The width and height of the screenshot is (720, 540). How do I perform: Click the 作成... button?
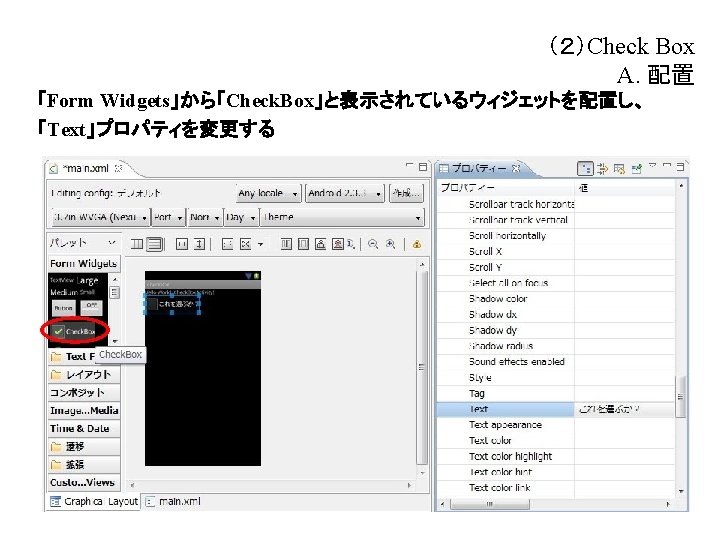(406, 193)
